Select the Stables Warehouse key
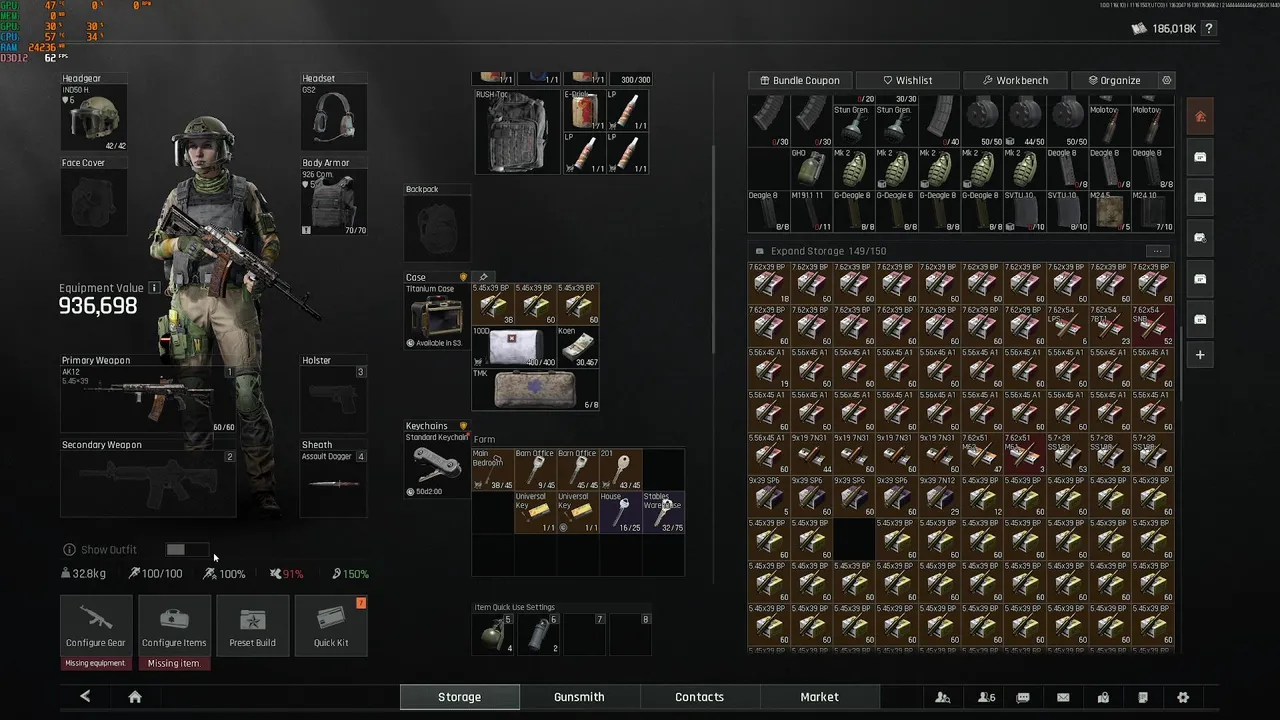Image resolution: width=1280 pixels, height=720 pixels. pyautogui.click(x=663, y=512)
